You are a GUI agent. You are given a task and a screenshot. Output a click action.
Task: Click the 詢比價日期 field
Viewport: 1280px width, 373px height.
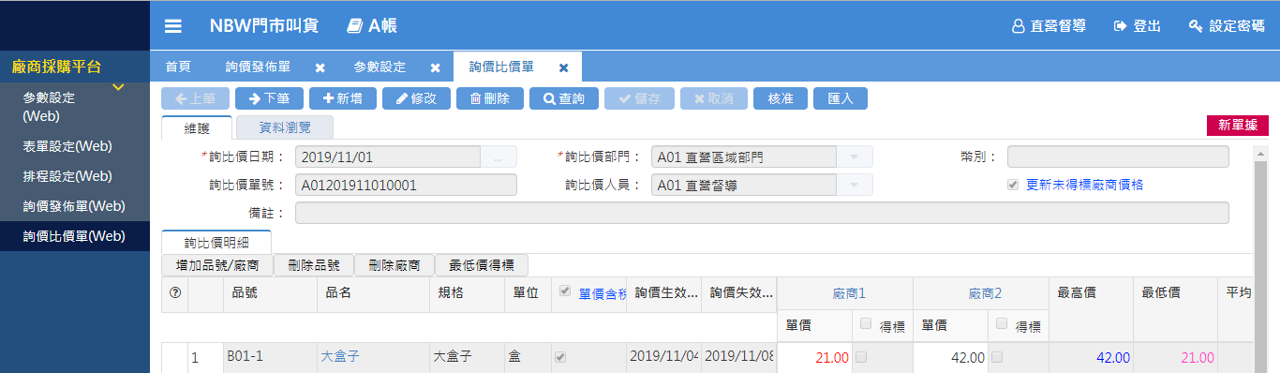[x=388, y=157]
